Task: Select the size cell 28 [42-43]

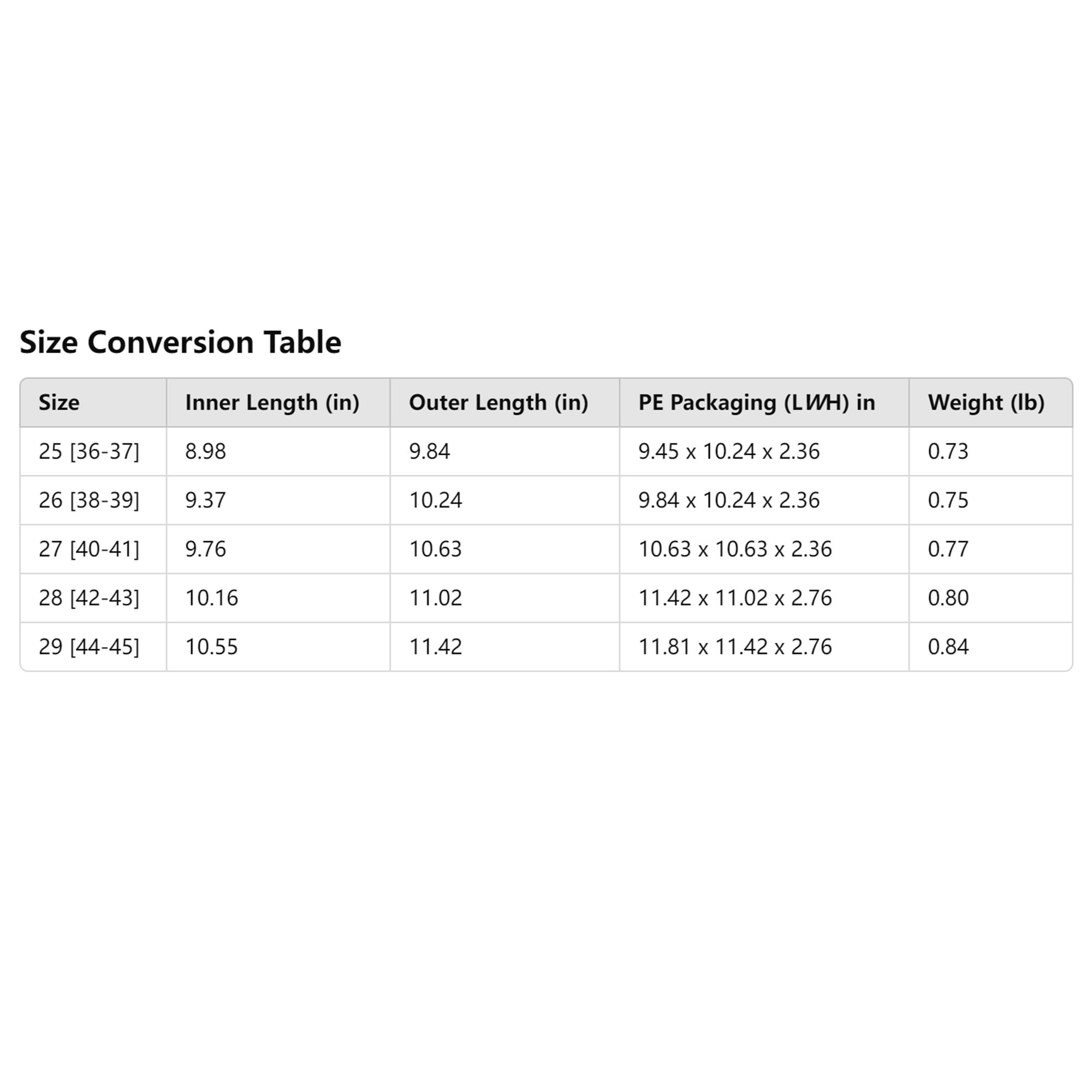Action: pyautogui.click(x=89, y=598)
